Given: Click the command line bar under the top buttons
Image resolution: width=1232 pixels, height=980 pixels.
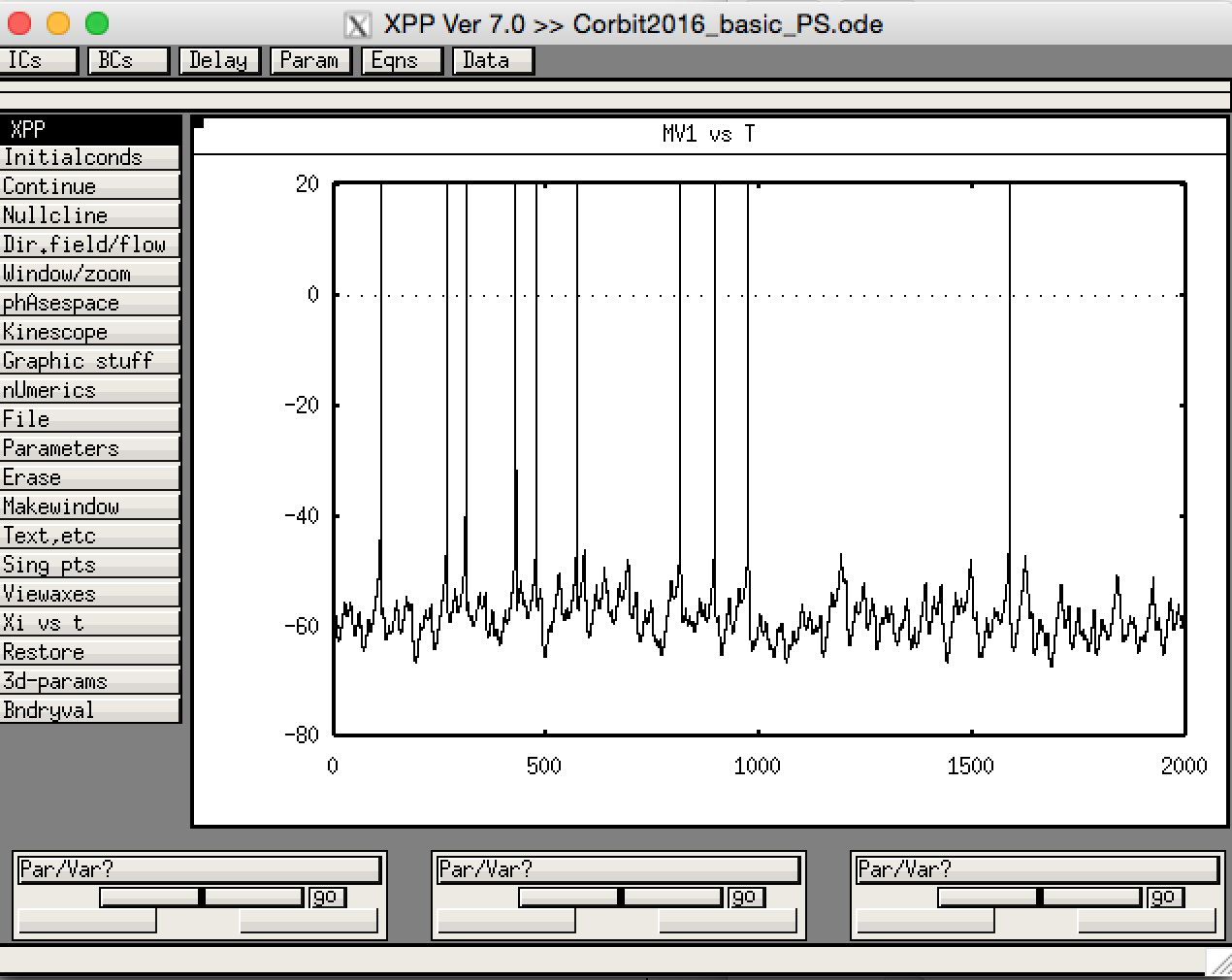Looking at the screenshot, I should coord(616,102).
